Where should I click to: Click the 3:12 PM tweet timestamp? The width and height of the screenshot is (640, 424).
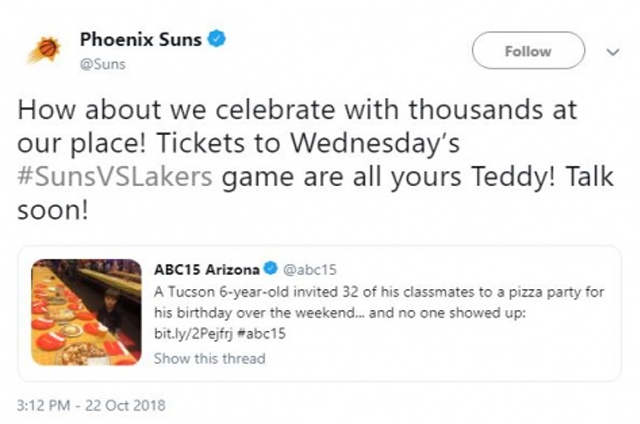[x=45, y=406]
